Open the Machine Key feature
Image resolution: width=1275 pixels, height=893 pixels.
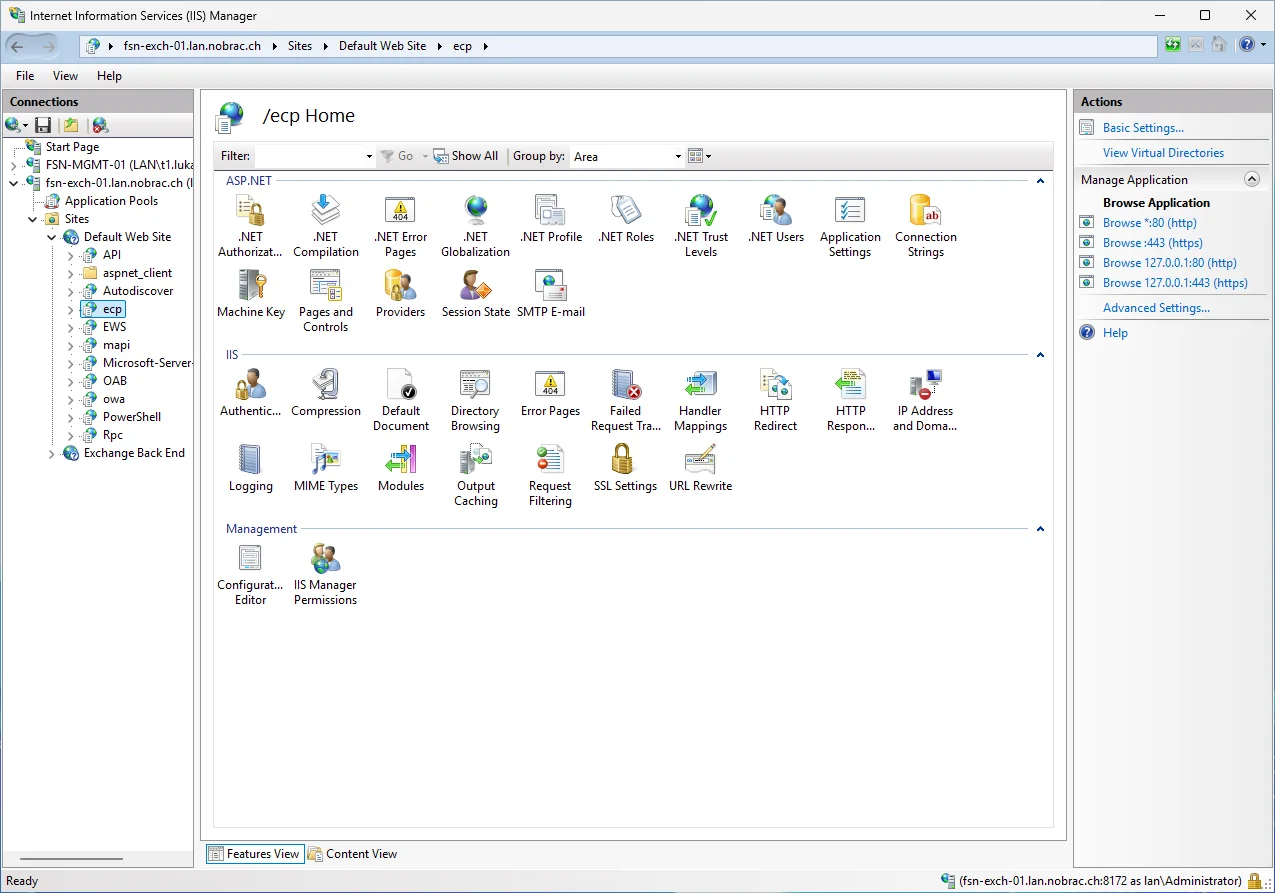(x=251, y=294)
